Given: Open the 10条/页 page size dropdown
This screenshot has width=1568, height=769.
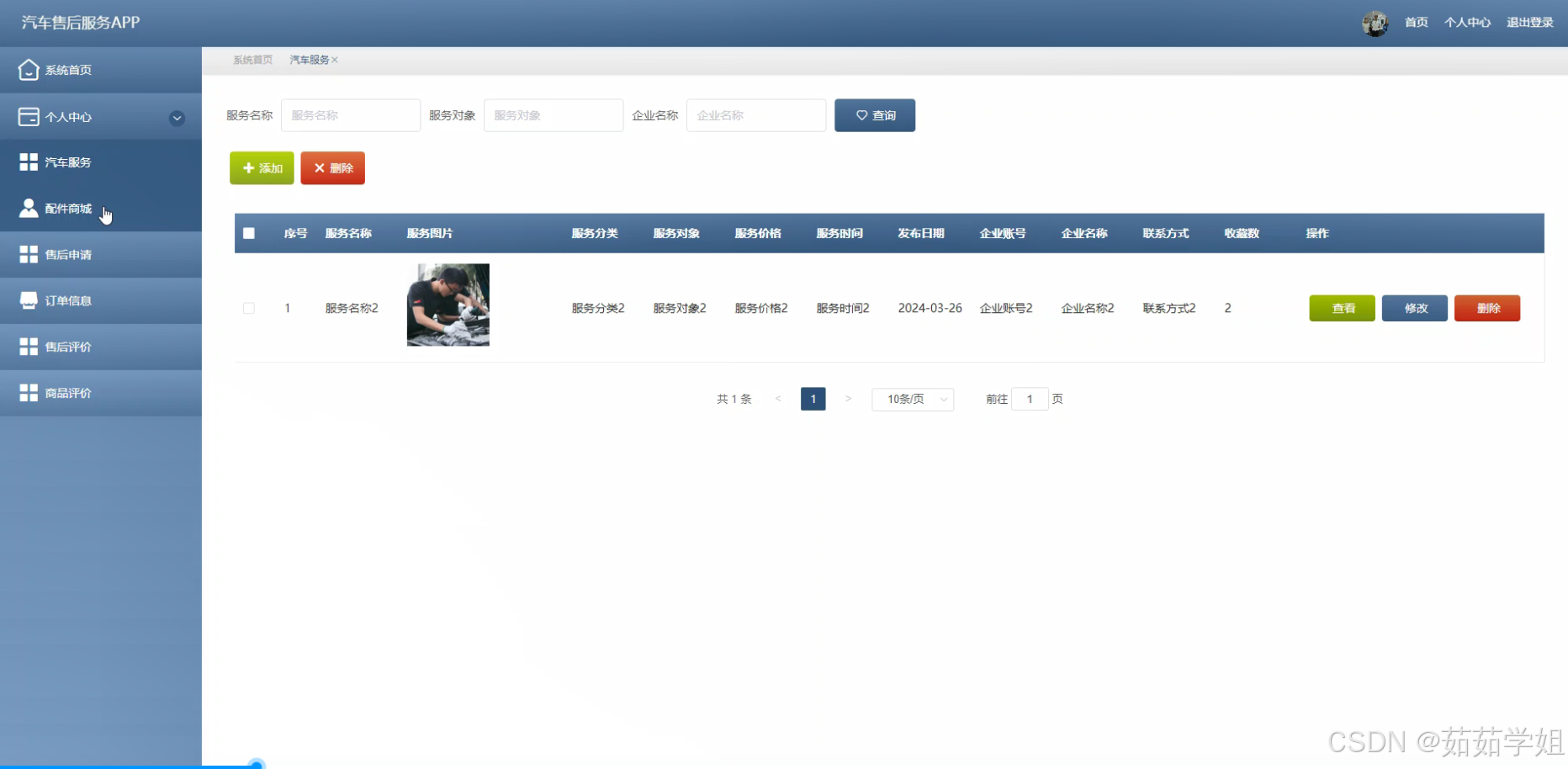Looking at the screenshot, I should tap(913, 399).
